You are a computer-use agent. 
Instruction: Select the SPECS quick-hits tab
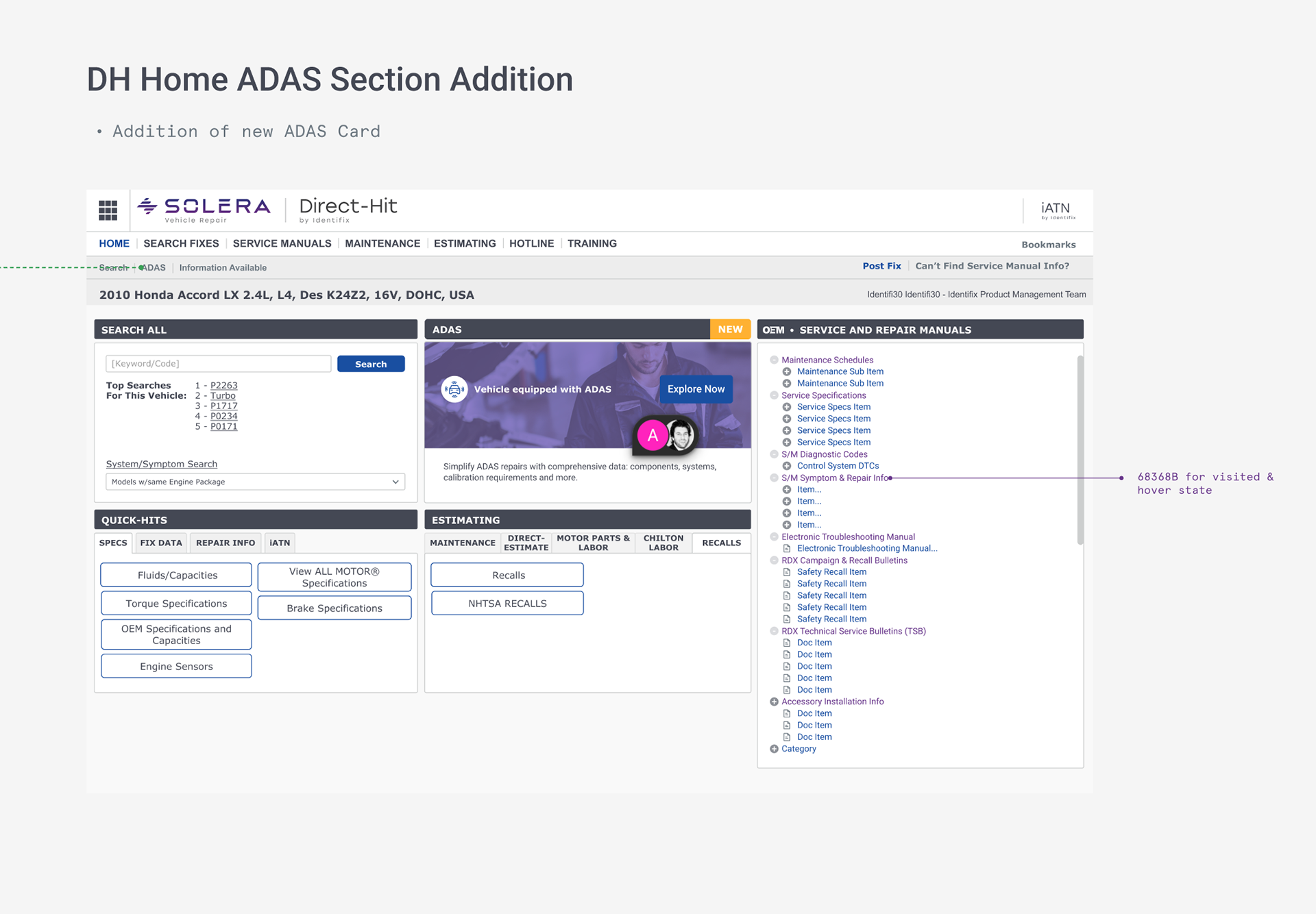[113, 543]
